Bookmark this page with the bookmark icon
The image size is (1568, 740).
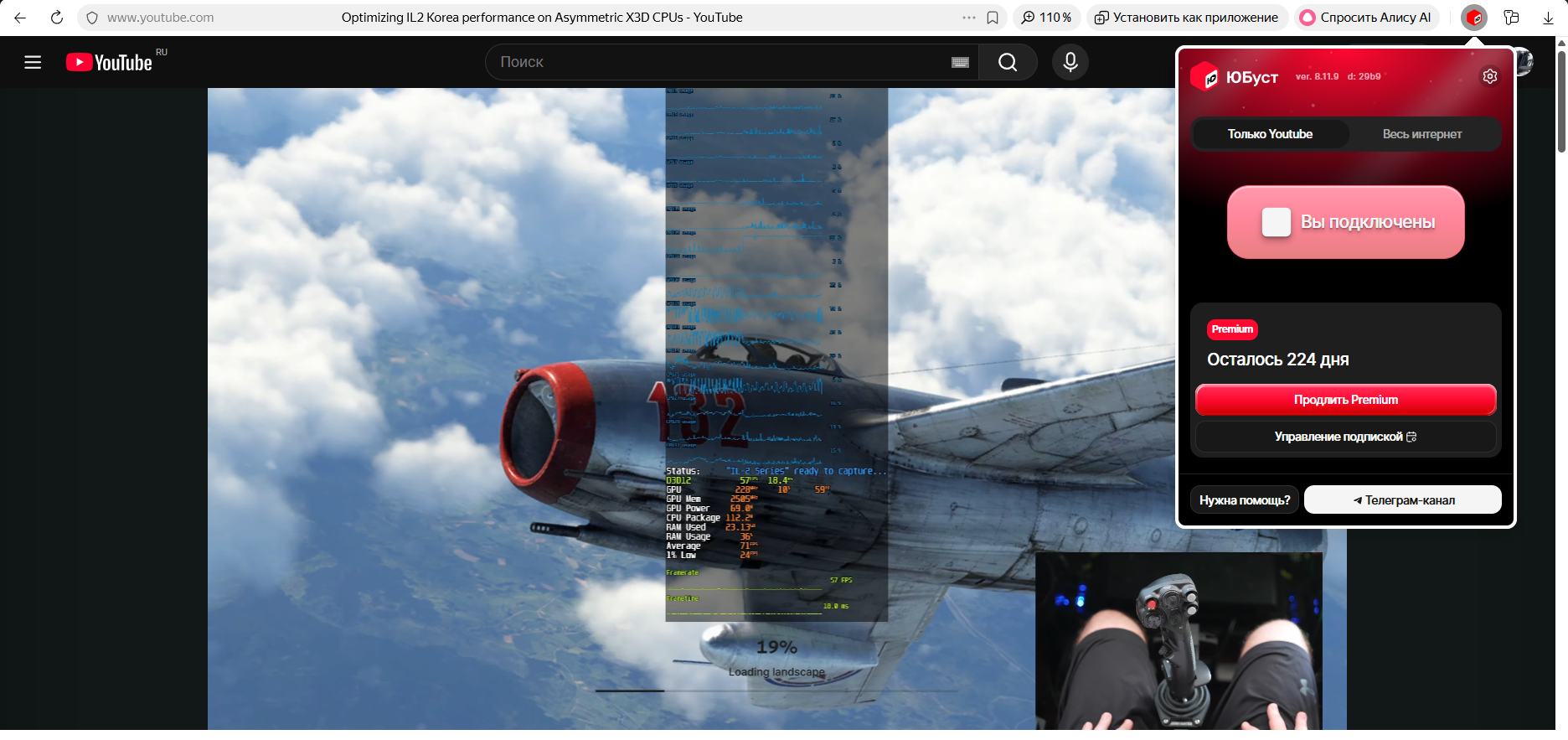(x=993, y=18)
